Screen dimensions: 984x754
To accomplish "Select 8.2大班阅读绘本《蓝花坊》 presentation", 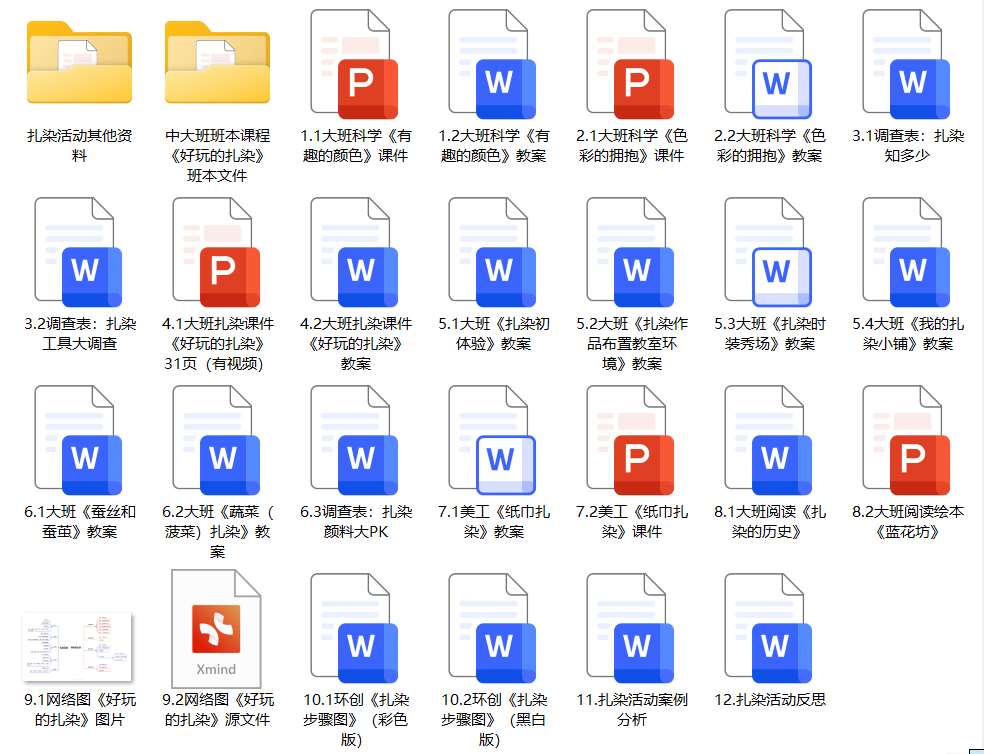I will pos(907,442).
